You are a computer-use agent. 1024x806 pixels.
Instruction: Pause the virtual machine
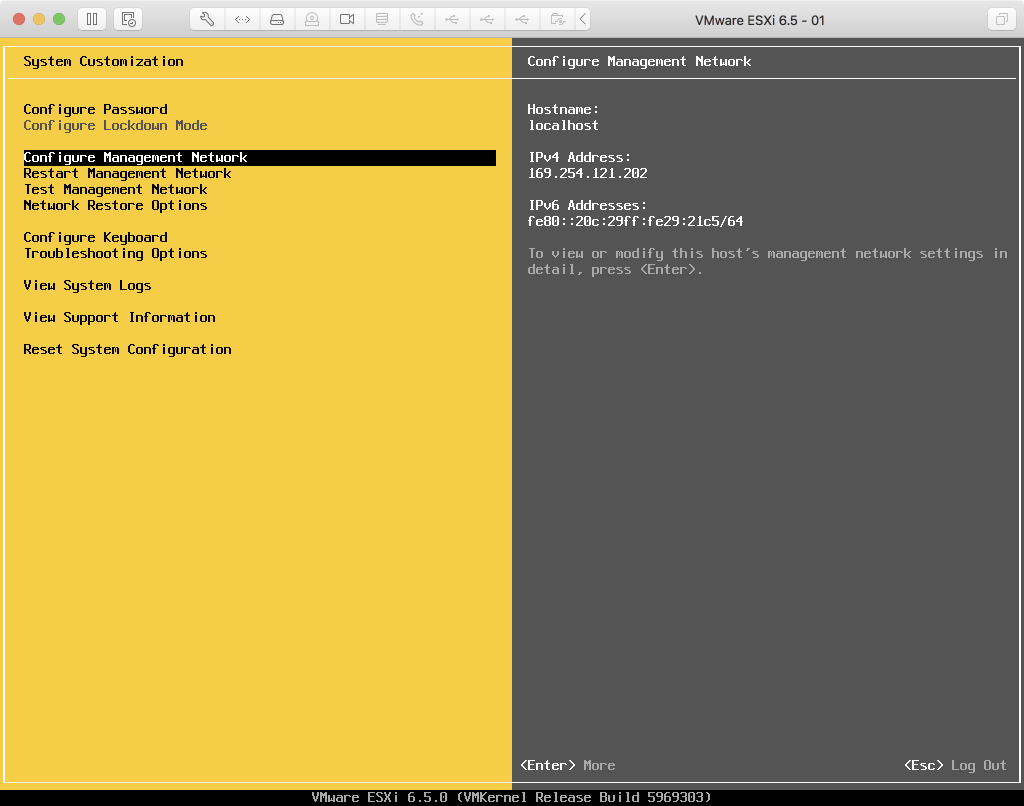click(92, 19)
